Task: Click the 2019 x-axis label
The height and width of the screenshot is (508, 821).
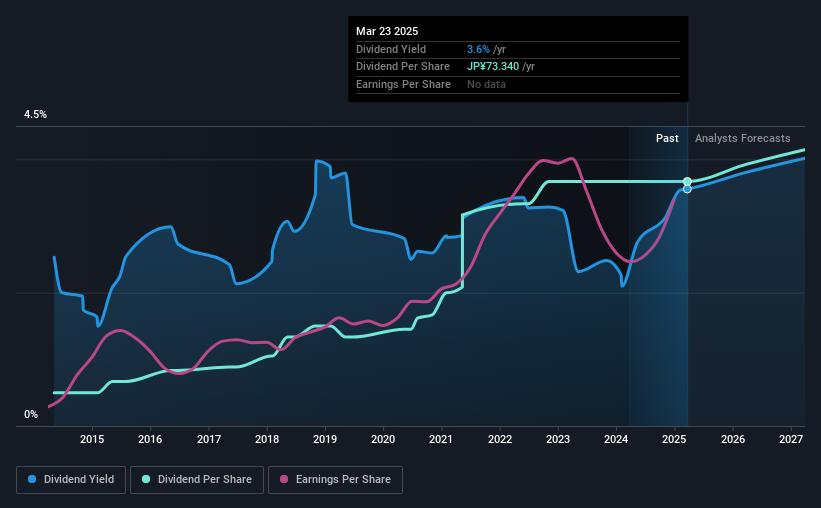Action: [x=325, y=439]
